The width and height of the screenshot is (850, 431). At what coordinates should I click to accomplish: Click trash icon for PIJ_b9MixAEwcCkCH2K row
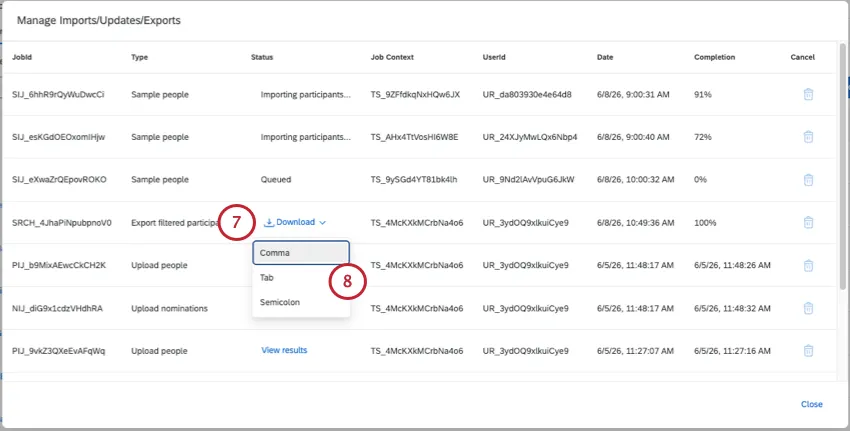tap(808, 265)
